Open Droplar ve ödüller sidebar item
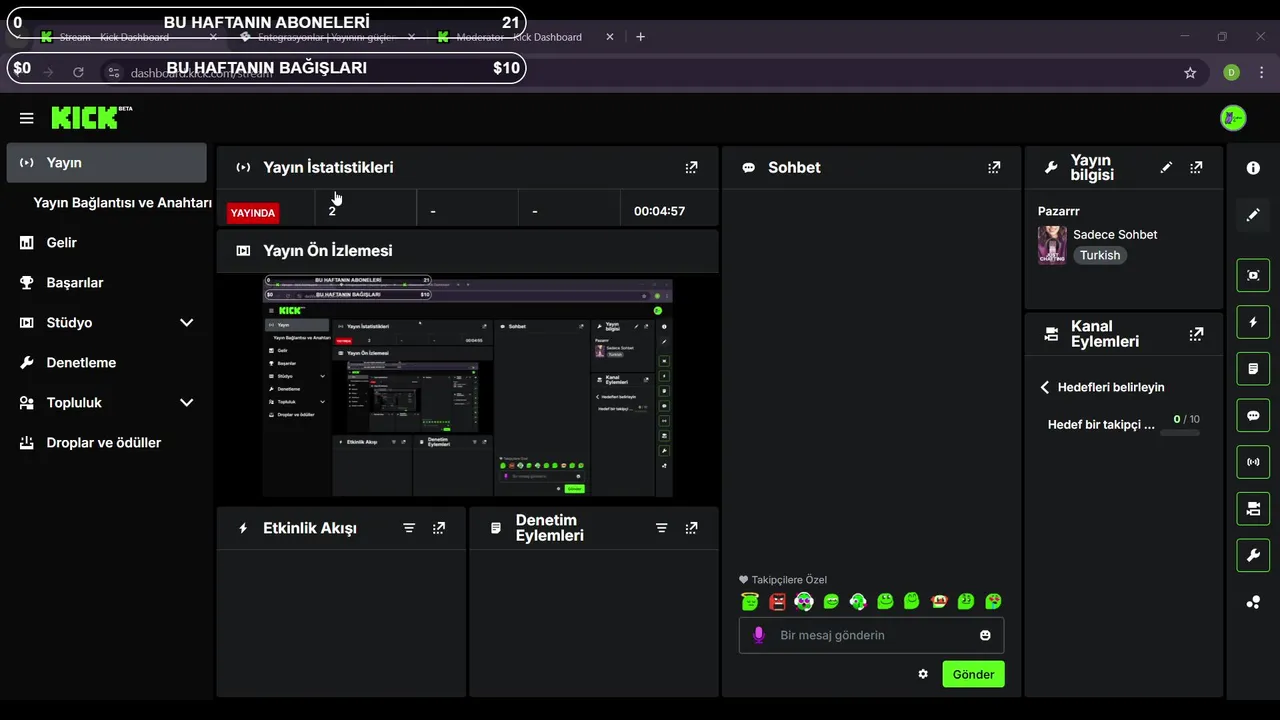Image resolution: width=1280 pixels, height=720 pixels. [106, 443]
